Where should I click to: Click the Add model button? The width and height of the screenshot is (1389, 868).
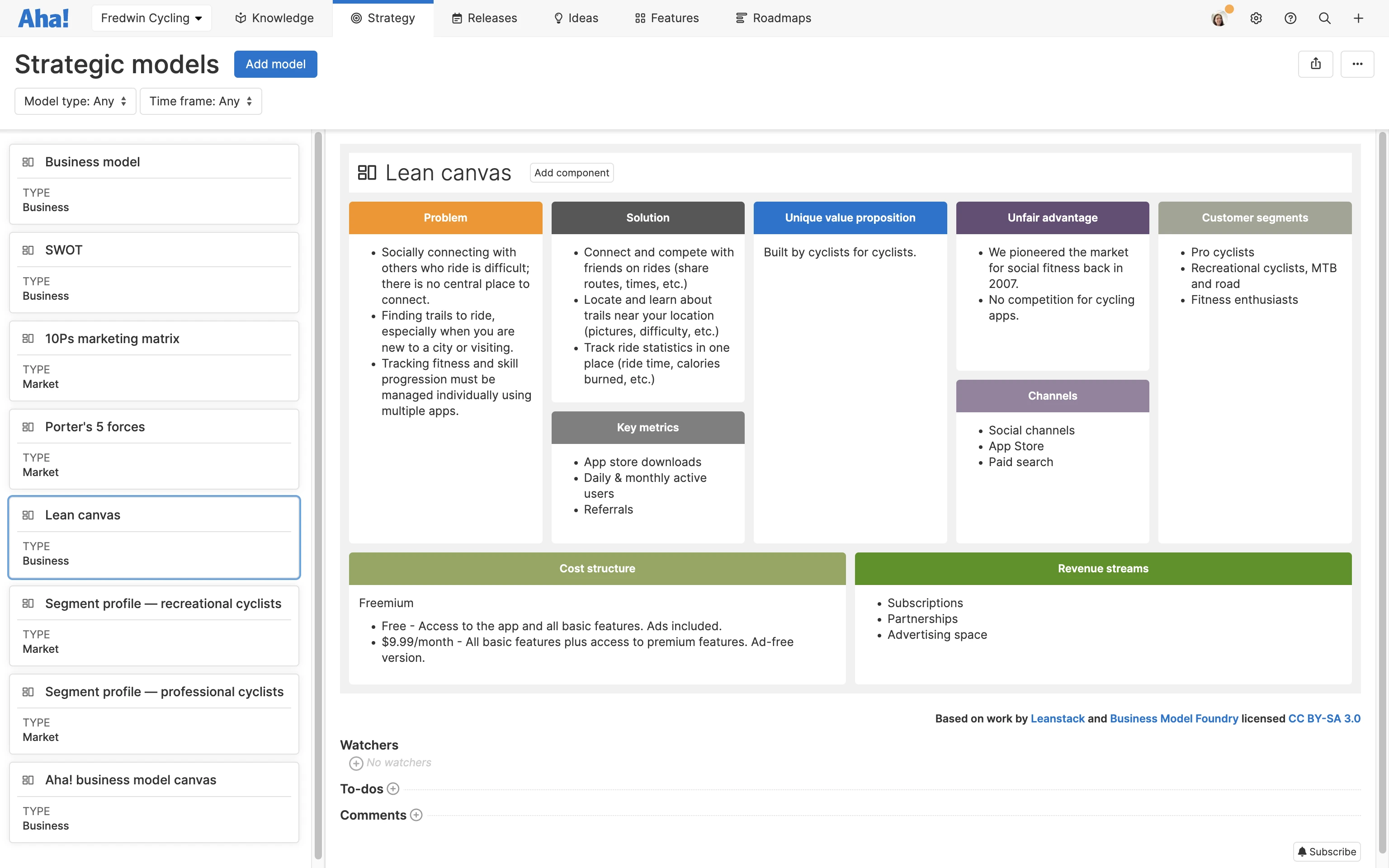[x=275, y=64]
